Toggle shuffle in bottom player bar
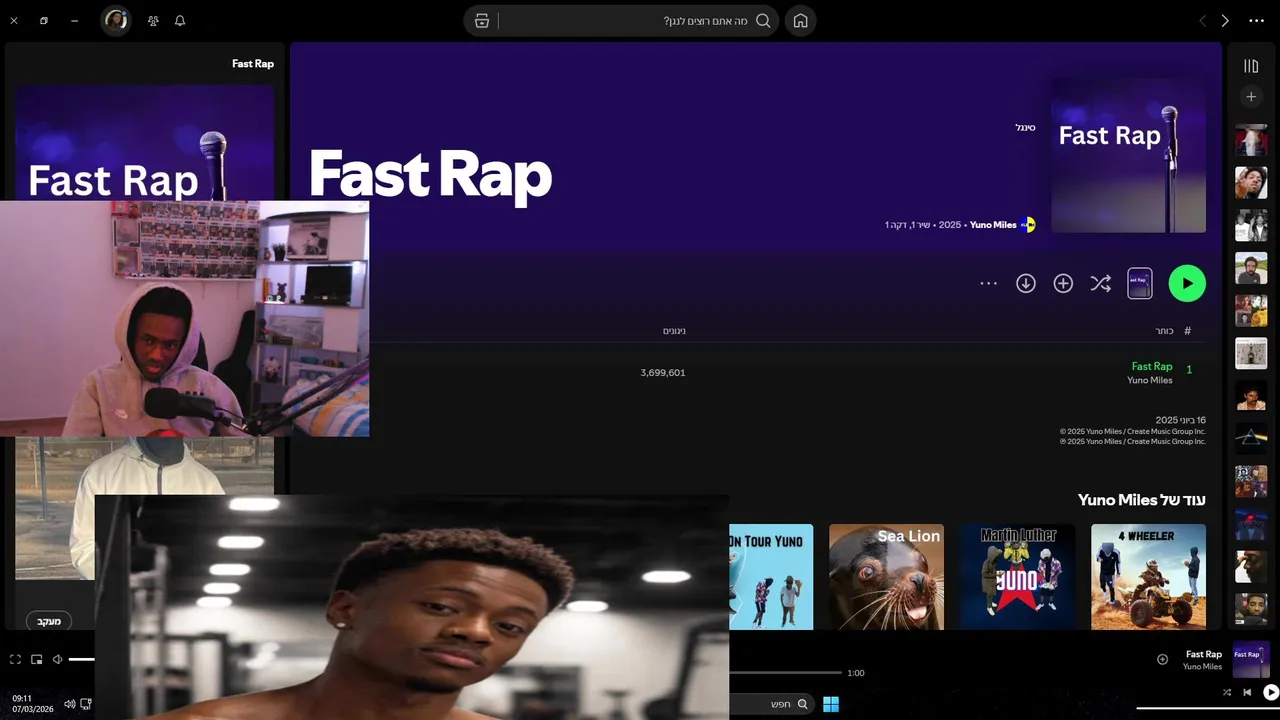The image size is (1280, 720). click(x=1227, y=692)
